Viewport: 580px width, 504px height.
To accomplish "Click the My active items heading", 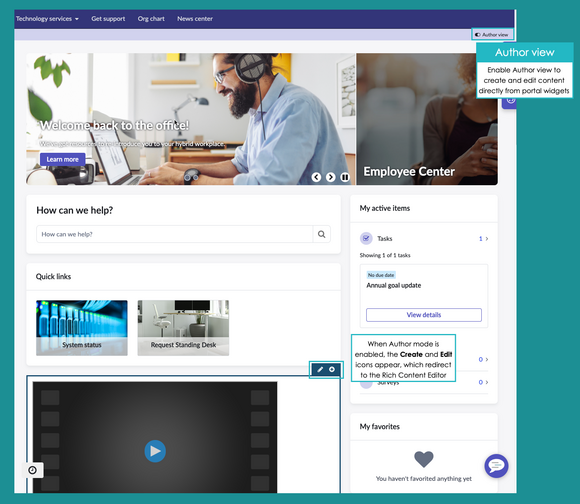I will [385, 208].
